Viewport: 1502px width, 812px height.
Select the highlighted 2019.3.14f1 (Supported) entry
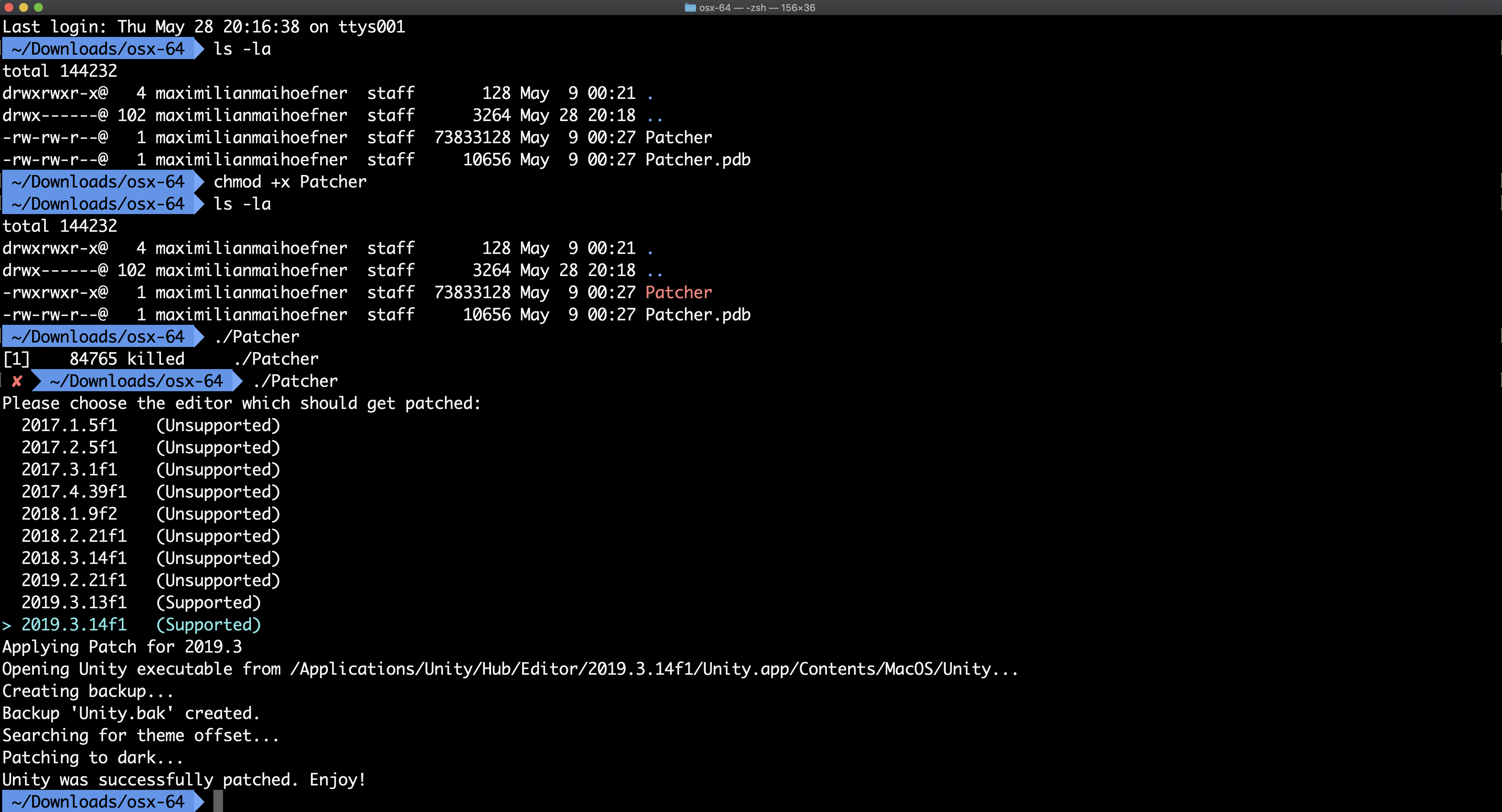[141, 625]
